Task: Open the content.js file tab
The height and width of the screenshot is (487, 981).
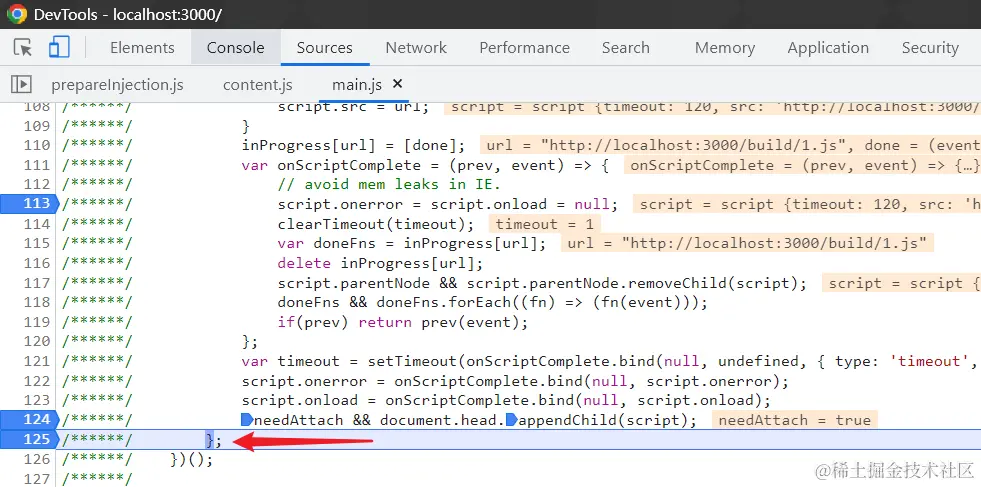Action: click(258, 85)
